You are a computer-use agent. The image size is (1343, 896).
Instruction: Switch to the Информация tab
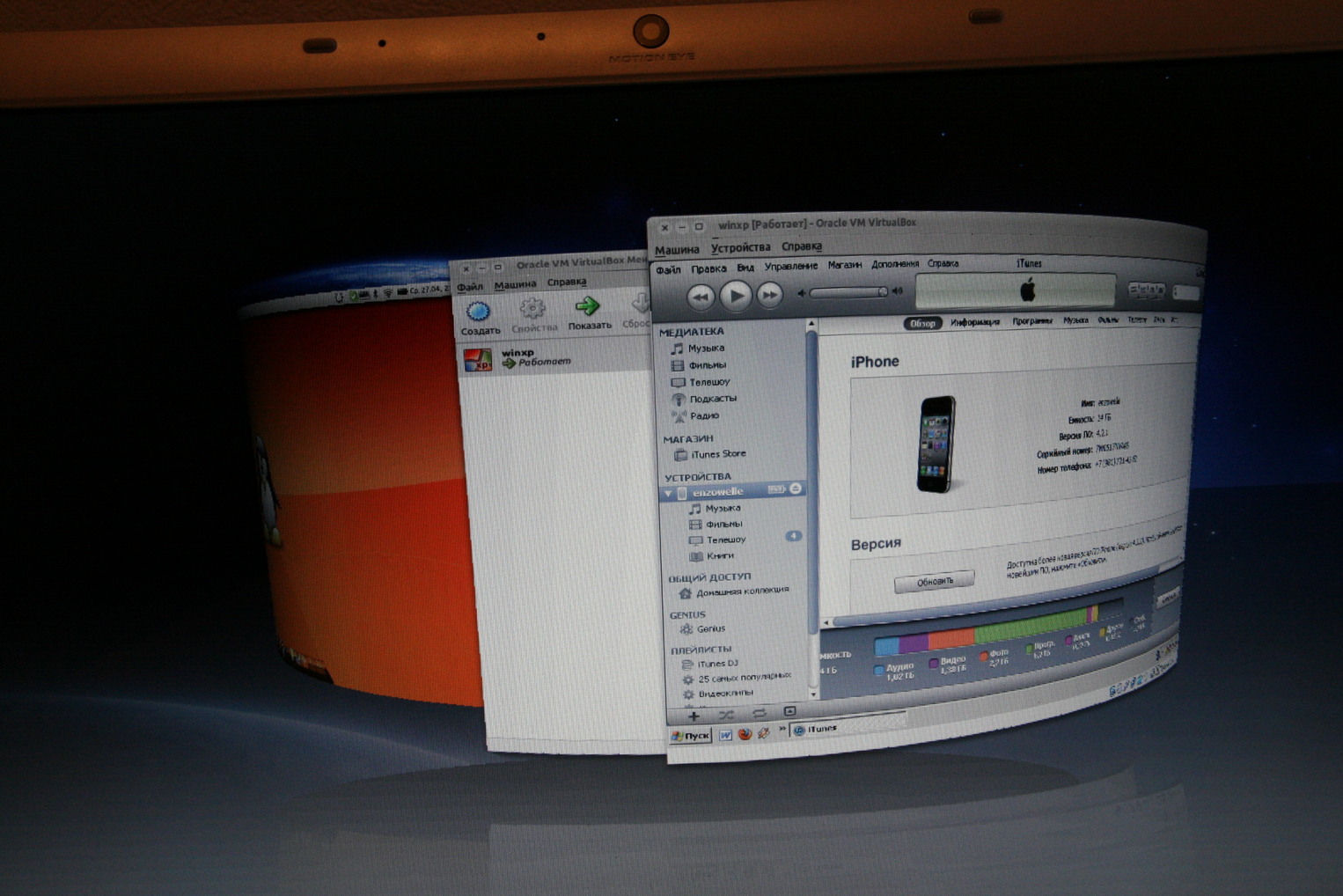[974, 322]
